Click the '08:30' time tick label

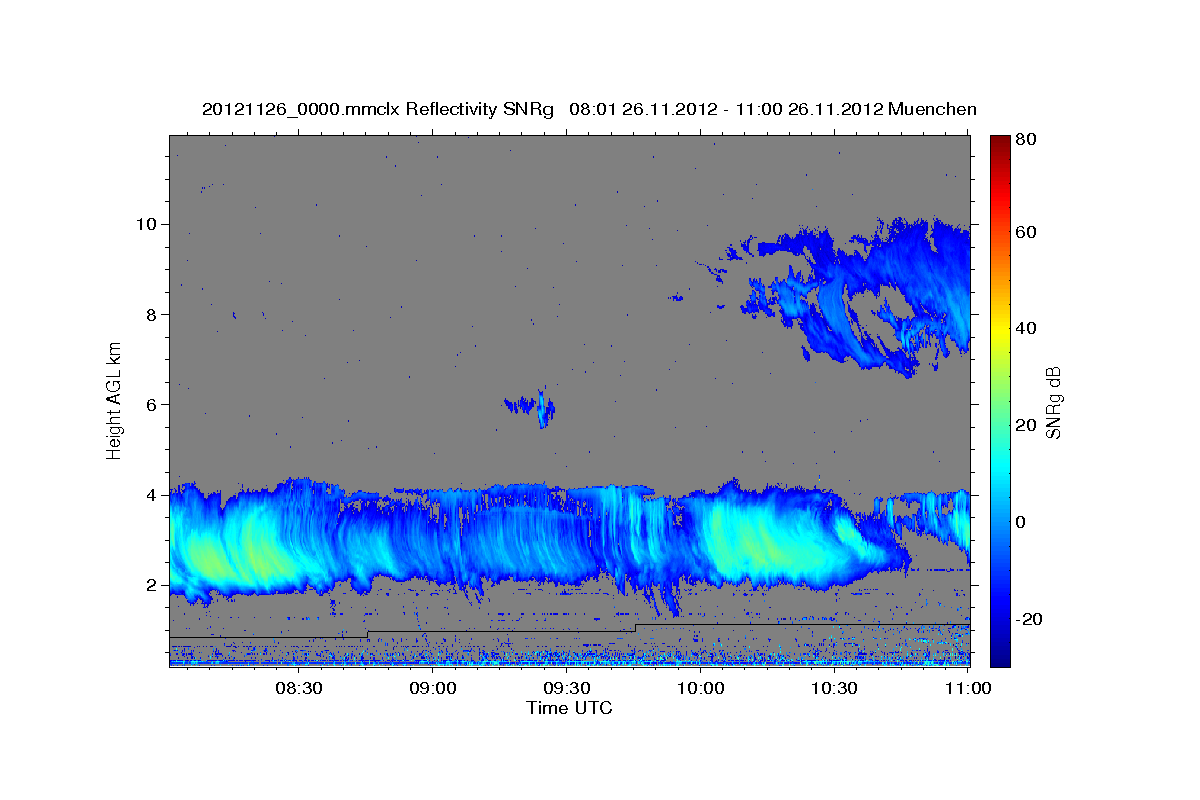tap(298, 688)
